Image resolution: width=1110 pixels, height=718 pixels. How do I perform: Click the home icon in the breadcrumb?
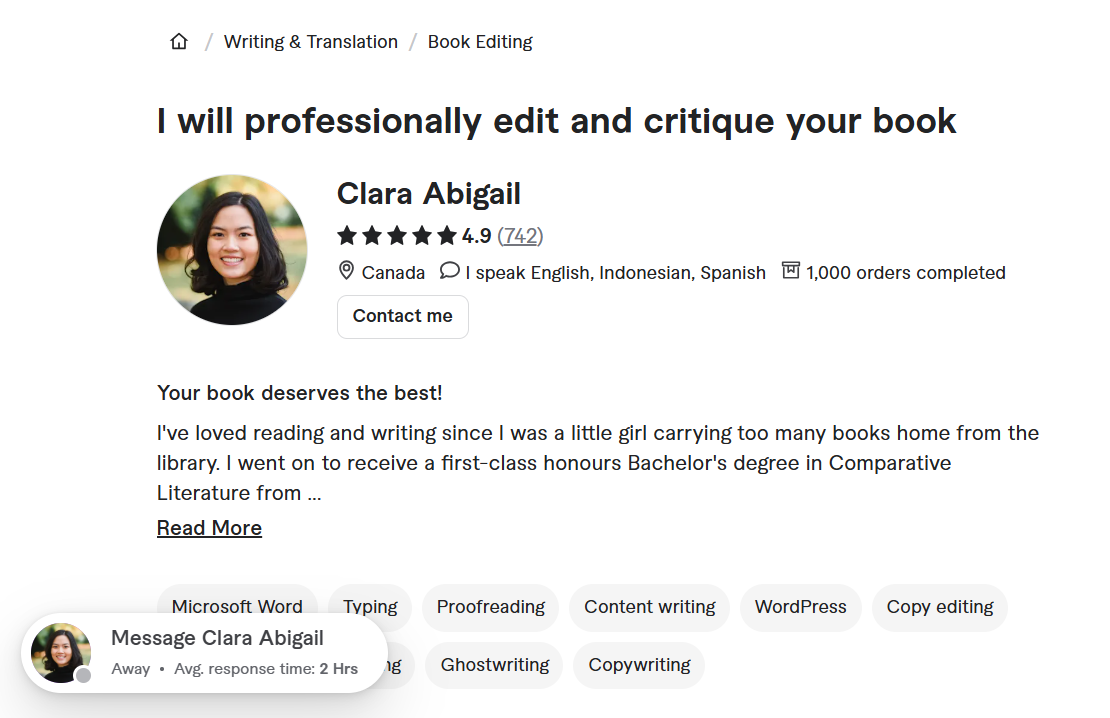(x=178, y=41)
